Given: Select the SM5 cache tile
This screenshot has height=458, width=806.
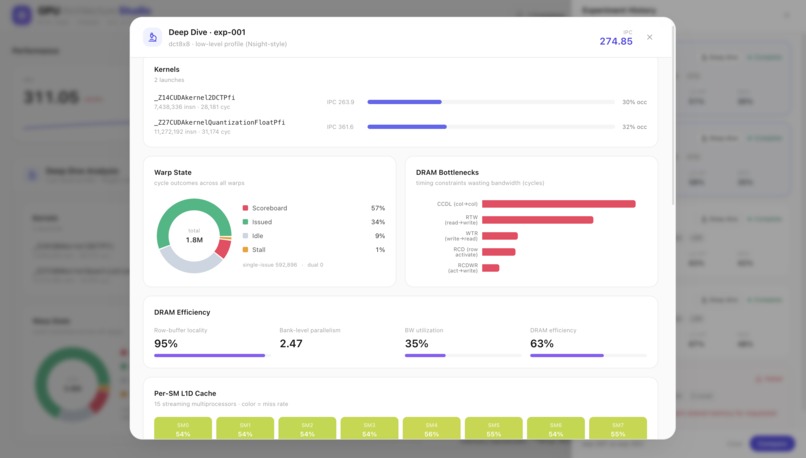Looking at the screenshot, I should click(494, 428).
